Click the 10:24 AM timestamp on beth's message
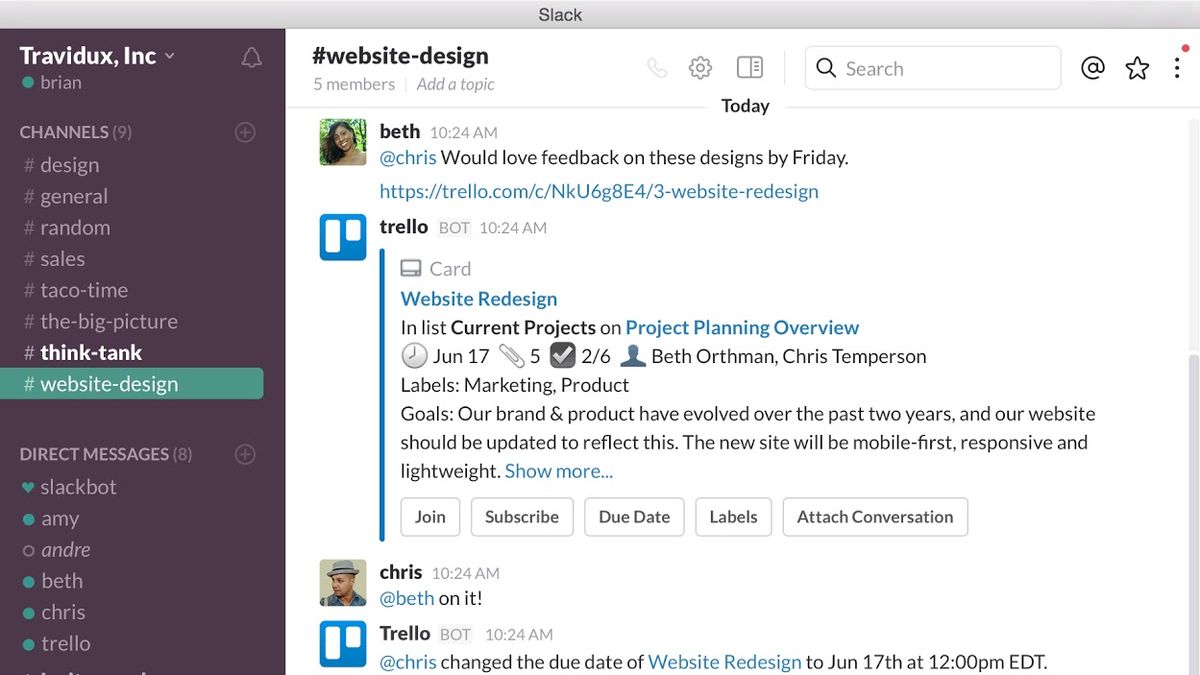 [x=463, y=132]
